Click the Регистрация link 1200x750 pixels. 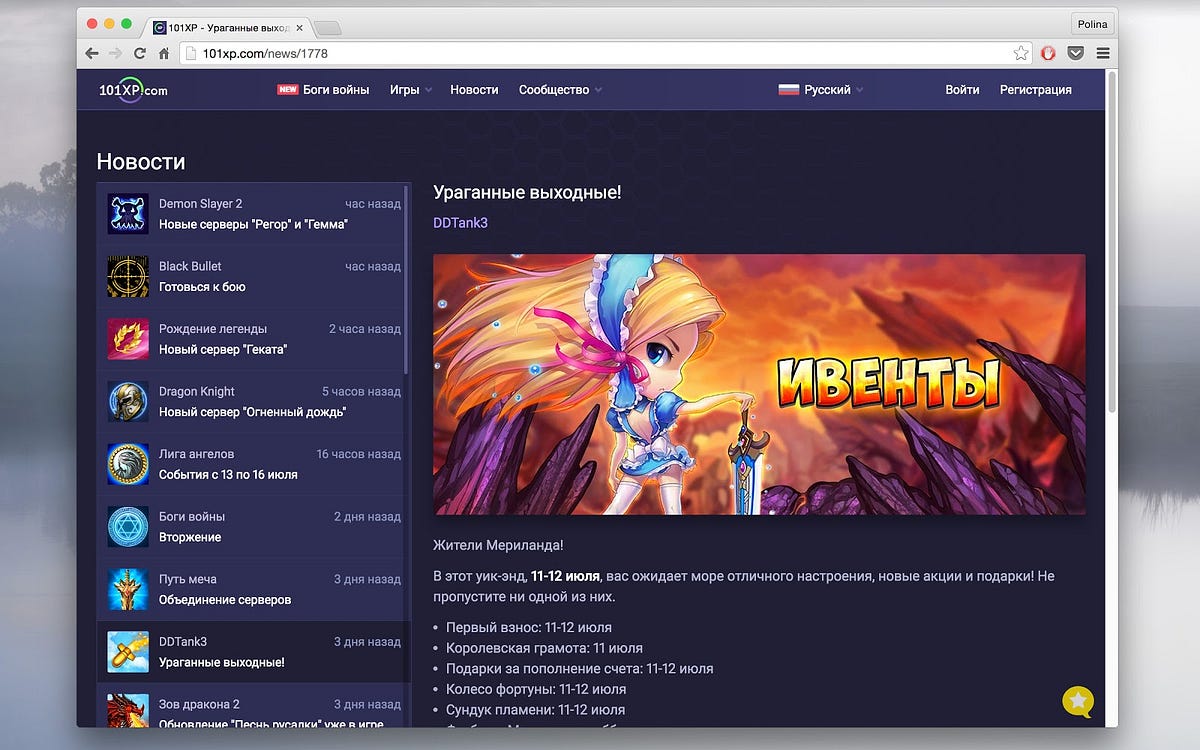1035,90
